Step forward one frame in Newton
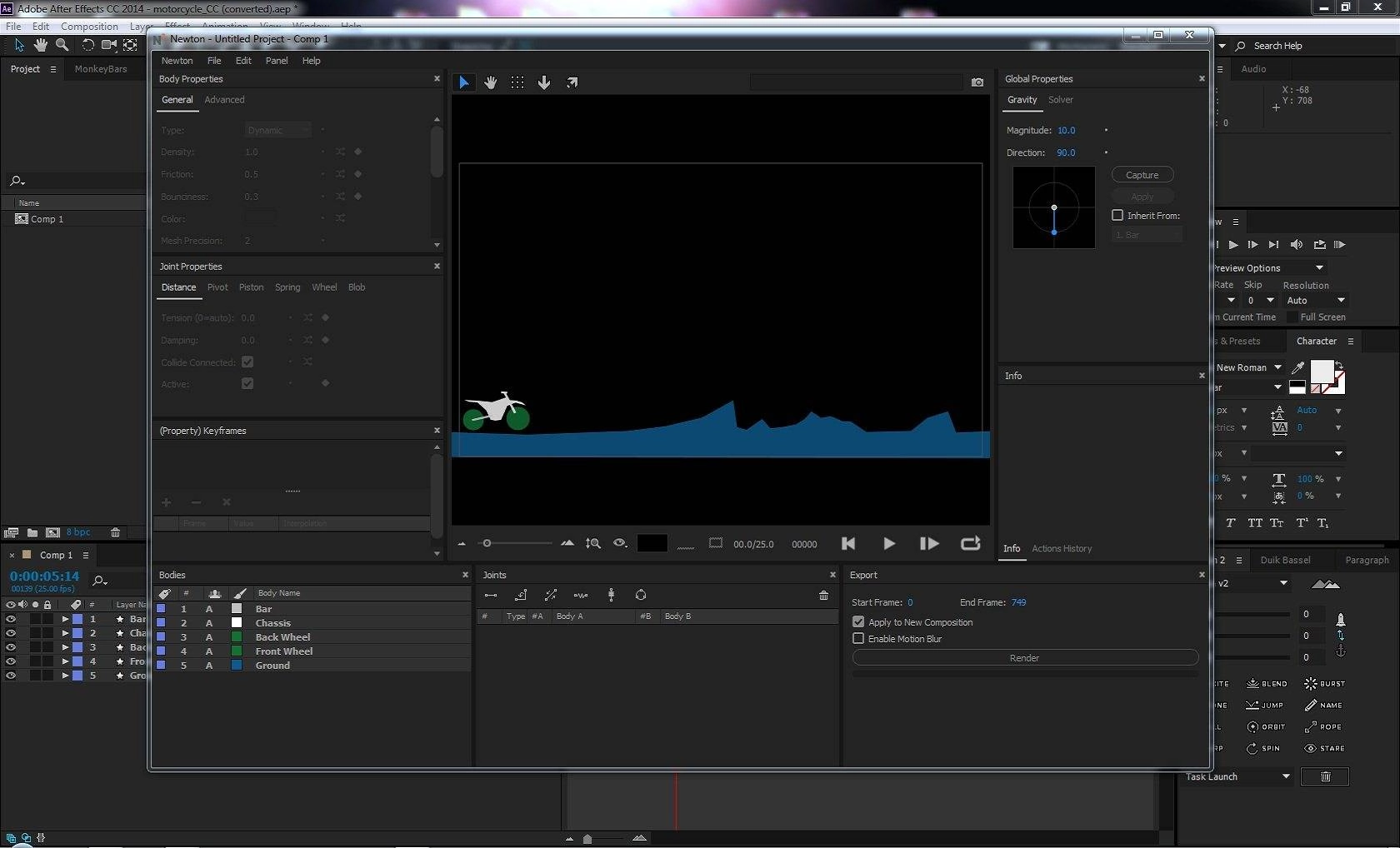Screen dimensions: 1400x848 (929, 543)
